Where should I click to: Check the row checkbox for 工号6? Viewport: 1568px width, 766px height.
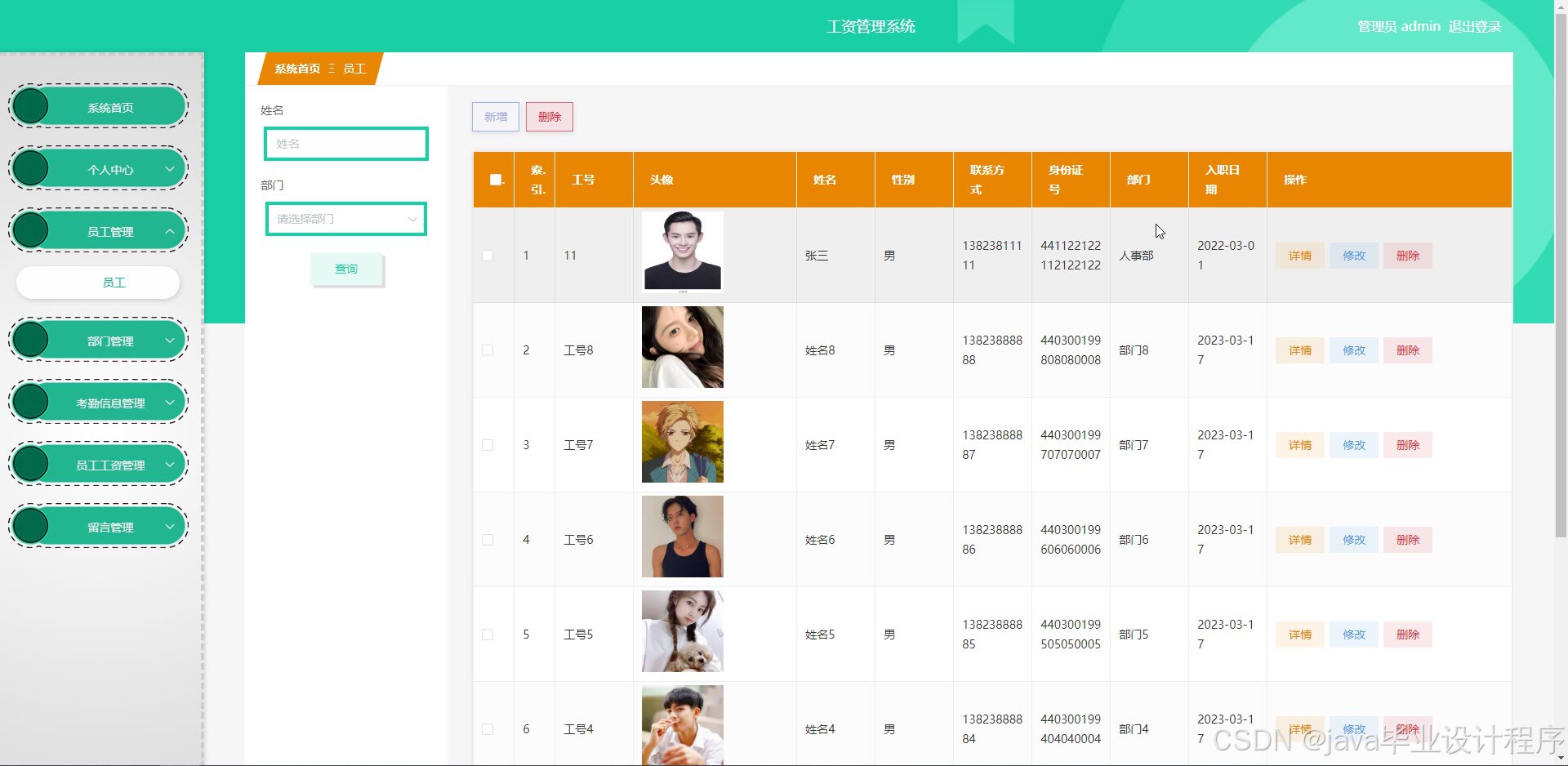[x=488, y=540]
